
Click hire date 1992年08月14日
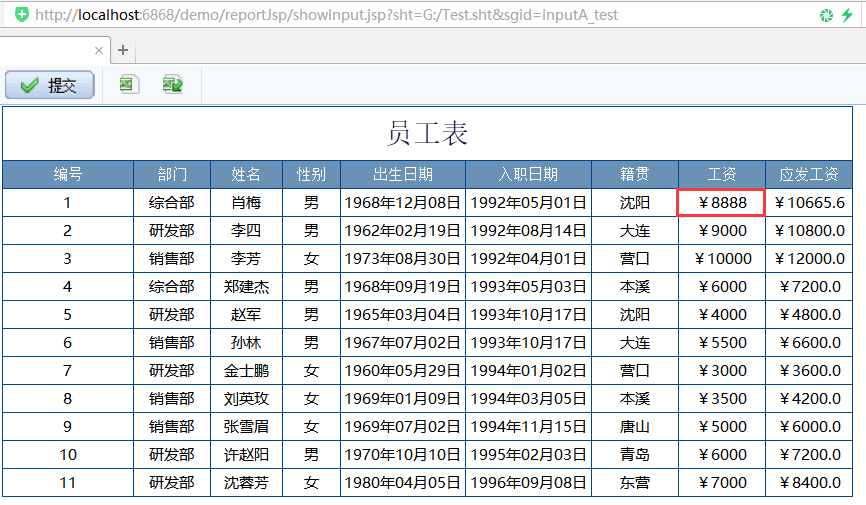528,230
